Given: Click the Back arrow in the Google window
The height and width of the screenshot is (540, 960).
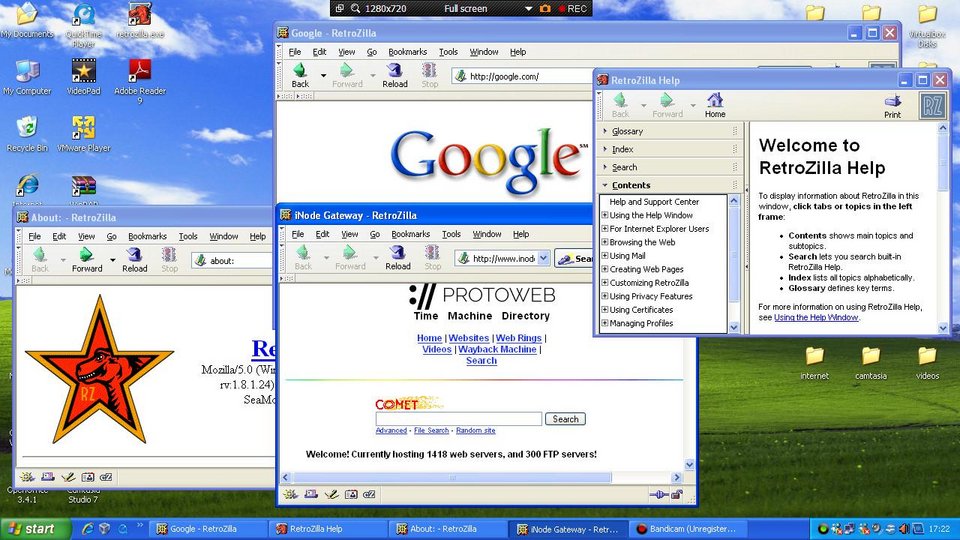Looking at the screenshot, I should click(x=300, y=76).
